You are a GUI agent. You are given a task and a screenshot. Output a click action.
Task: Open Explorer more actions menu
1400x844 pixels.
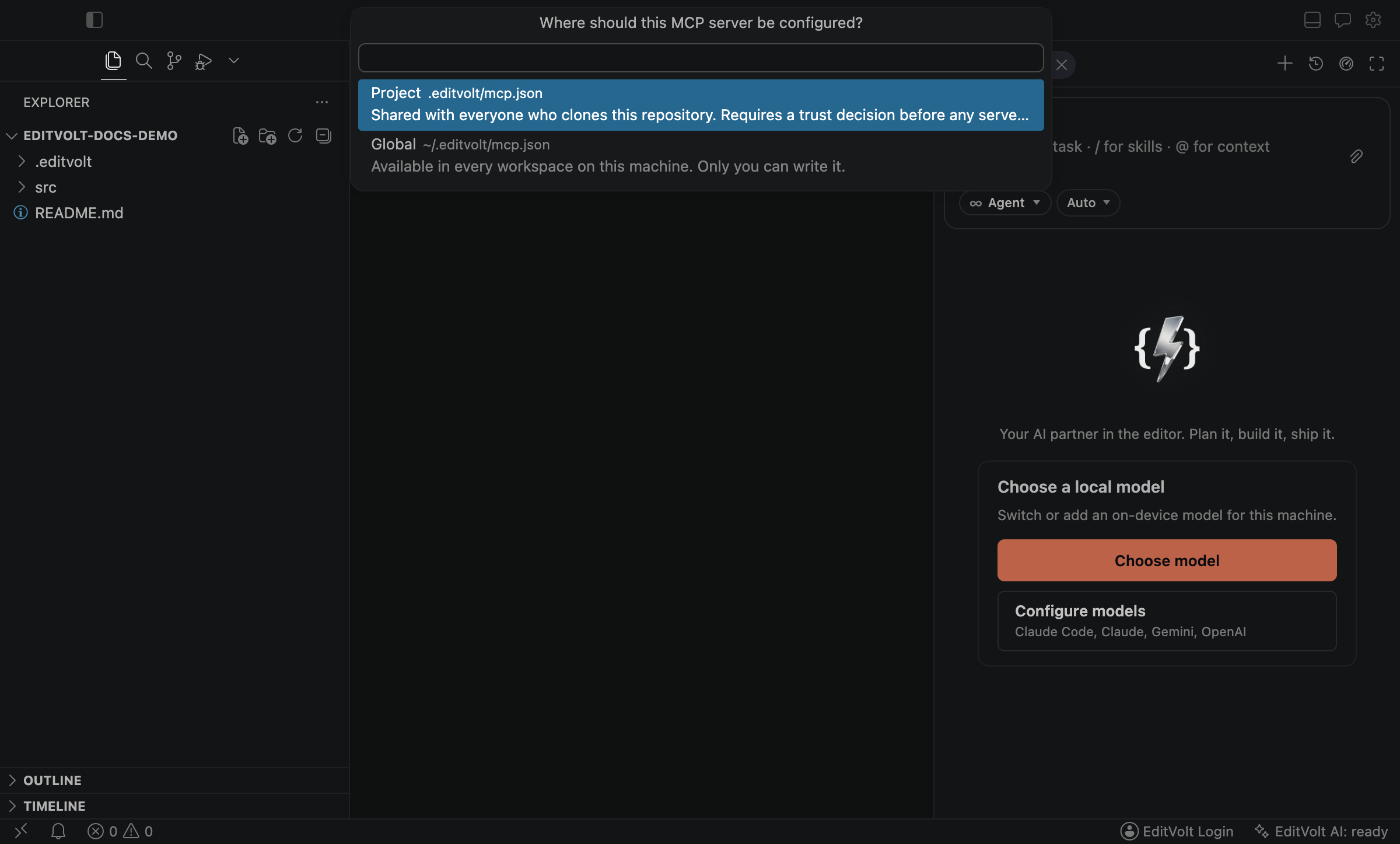(322, 102)
